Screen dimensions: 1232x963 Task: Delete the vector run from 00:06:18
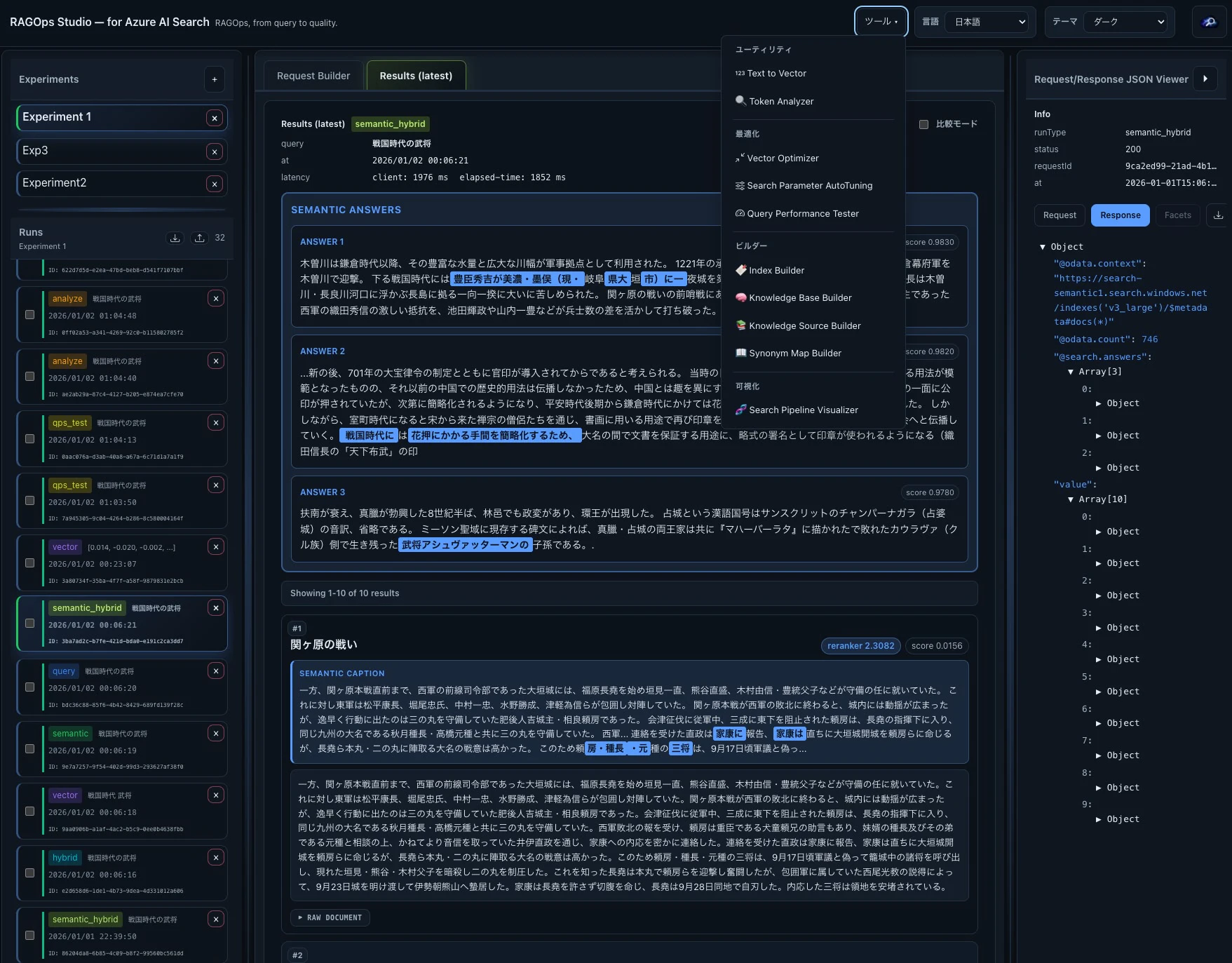[x=216, y=795]
